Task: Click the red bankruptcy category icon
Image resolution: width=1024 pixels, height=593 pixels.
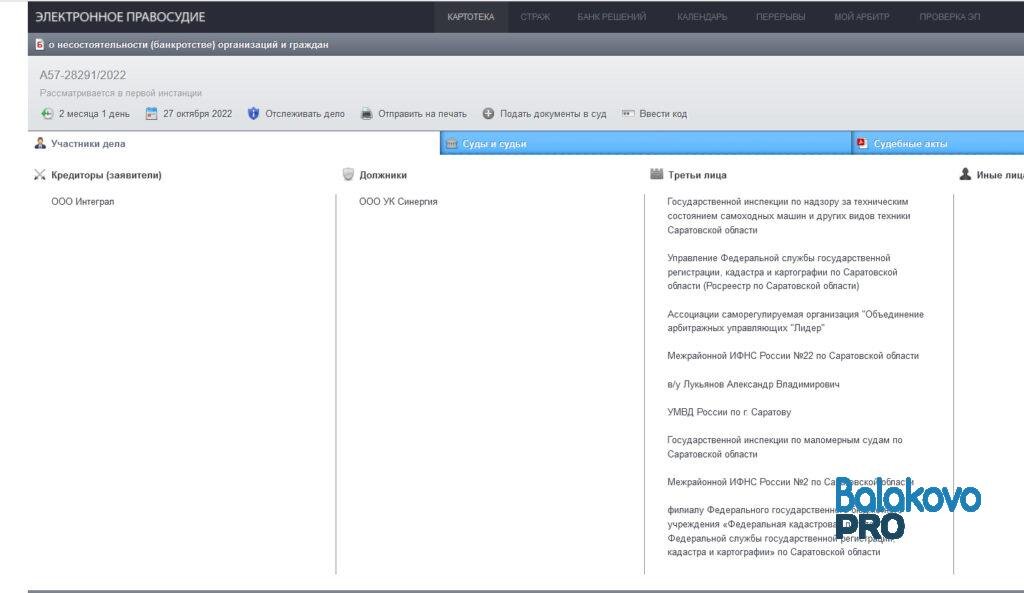Action: [40, 44]
